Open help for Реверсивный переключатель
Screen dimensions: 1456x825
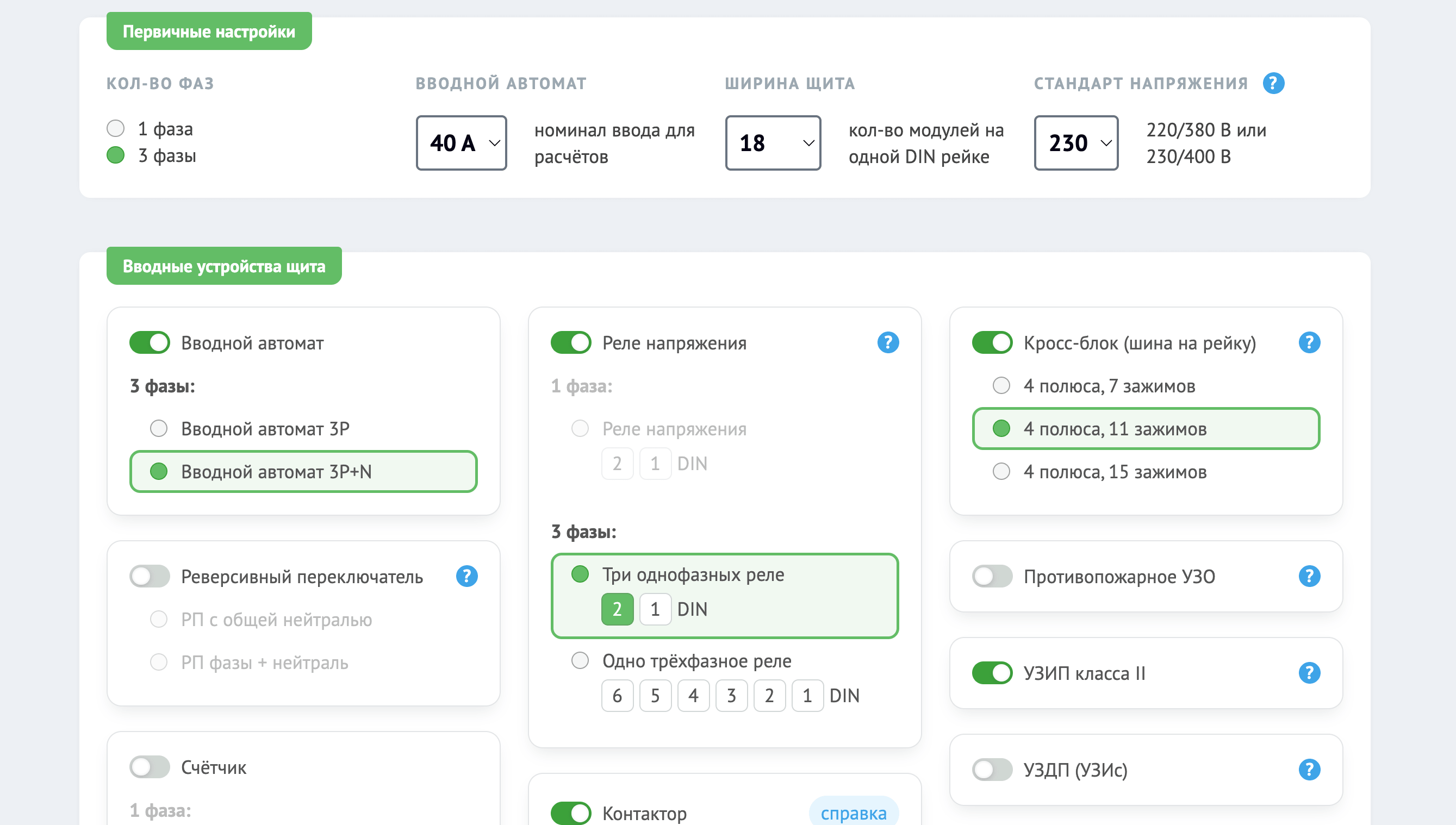point(466,576)
